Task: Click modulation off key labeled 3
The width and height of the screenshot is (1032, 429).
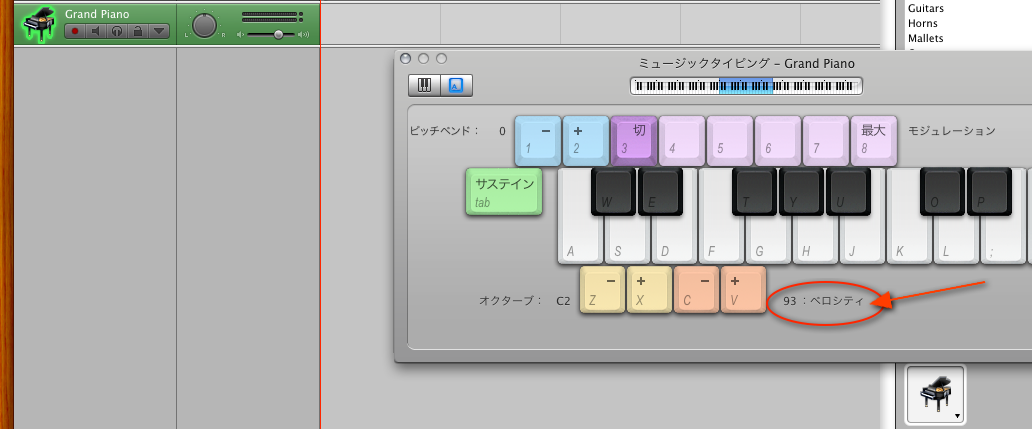Action: point(634,140)
